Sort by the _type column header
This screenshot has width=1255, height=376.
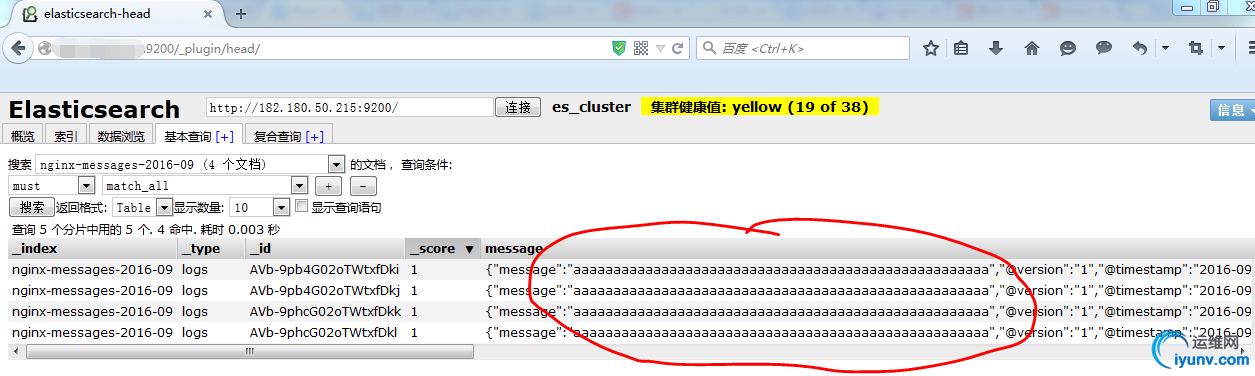point(212,248)
